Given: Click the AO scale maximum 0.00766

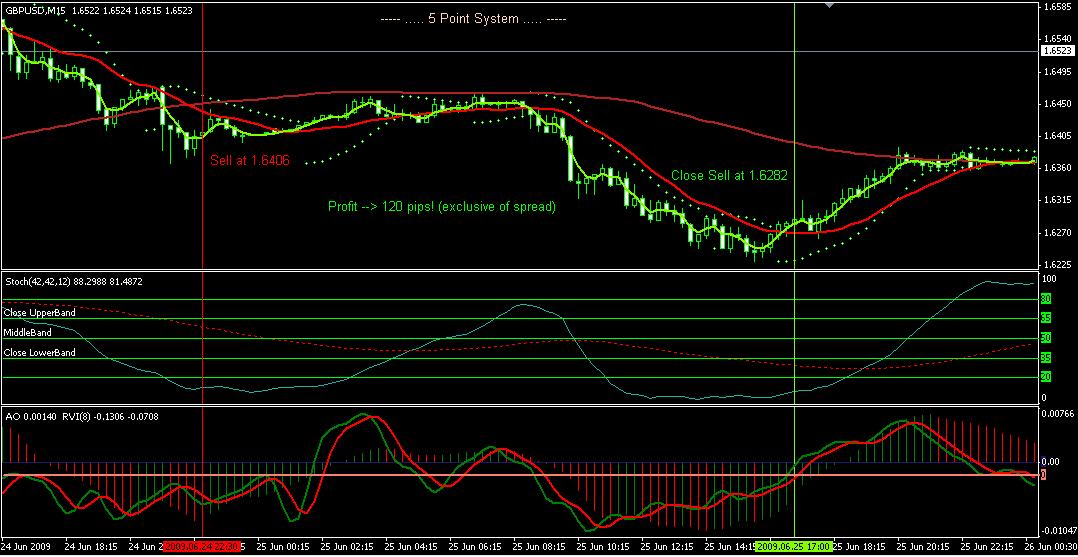Looking at the screenshot, I should pos(1058,413).
